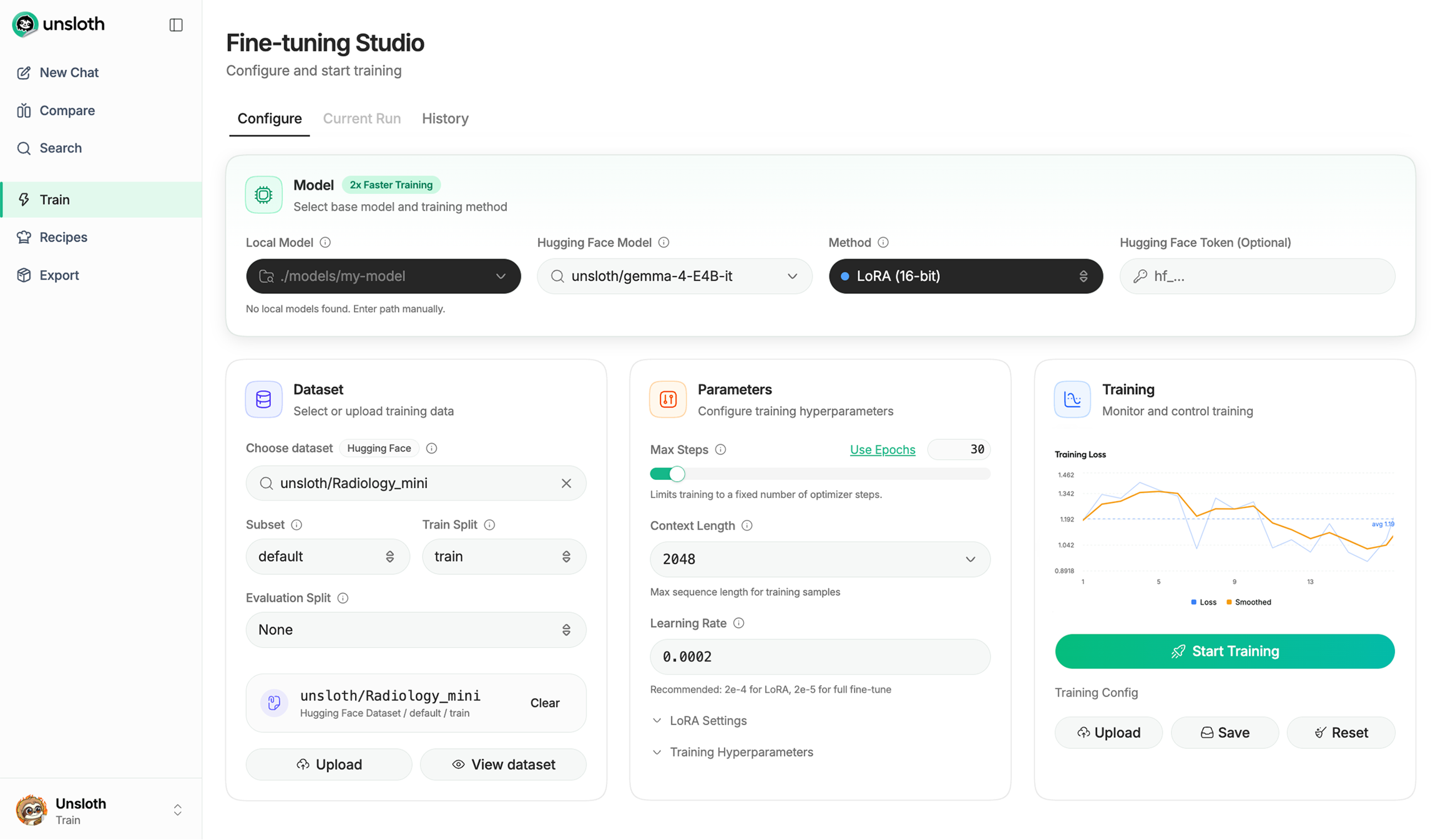
Task: Show Learning Rate info icon
Action: 739,623
